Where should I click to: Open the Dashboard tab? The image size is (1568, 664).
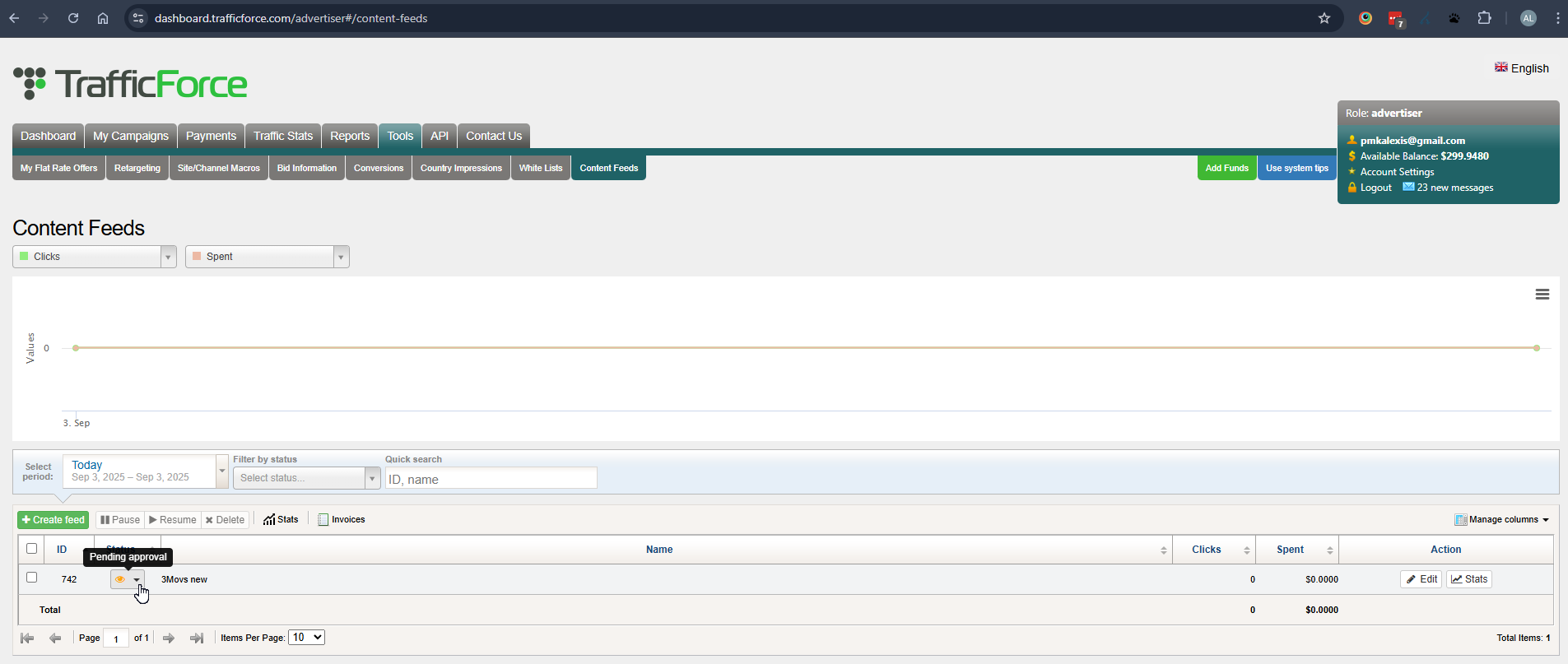[48, 136]
